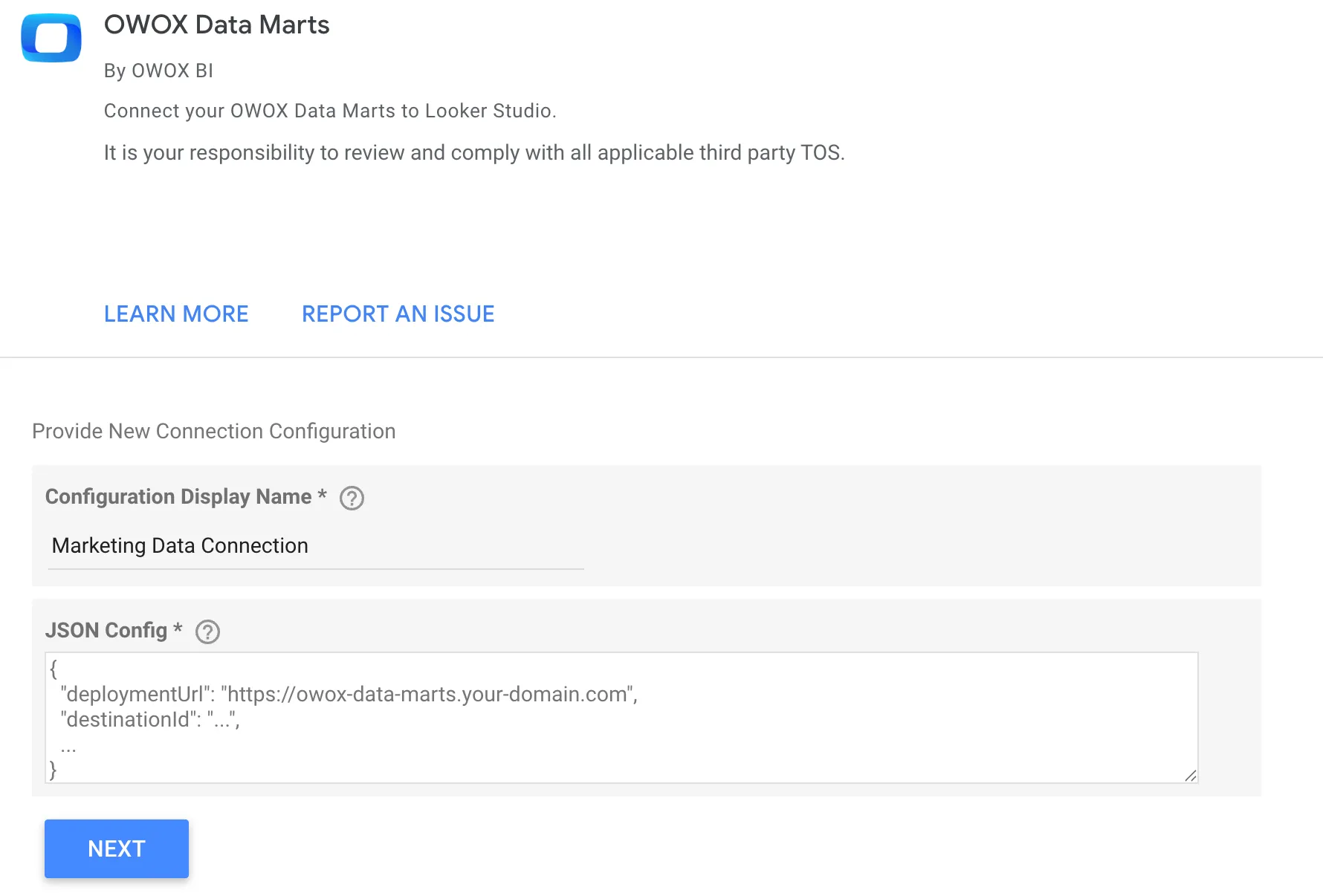Screen dimensions: 1323x896
Task: Click the JSON Config label
Action: [109, 630]
